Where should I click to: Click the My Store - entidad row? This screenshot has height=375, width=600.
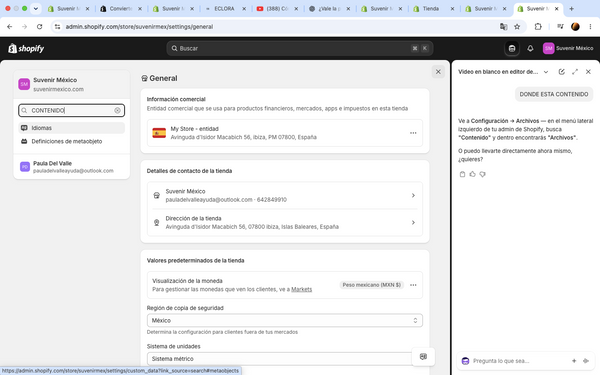[x=285, y=133]
